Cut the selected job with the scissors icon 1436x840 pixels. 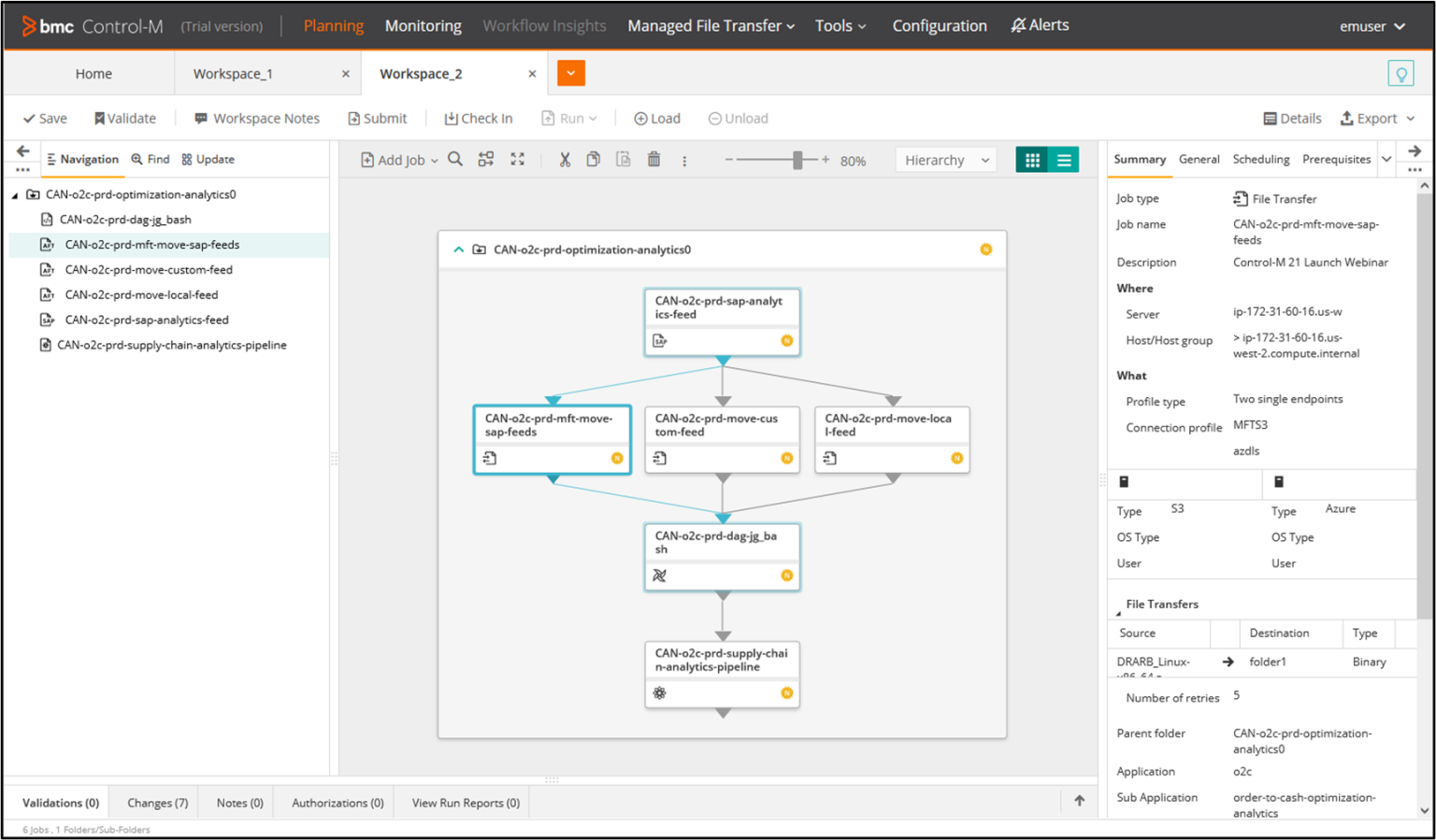point(564,159)
